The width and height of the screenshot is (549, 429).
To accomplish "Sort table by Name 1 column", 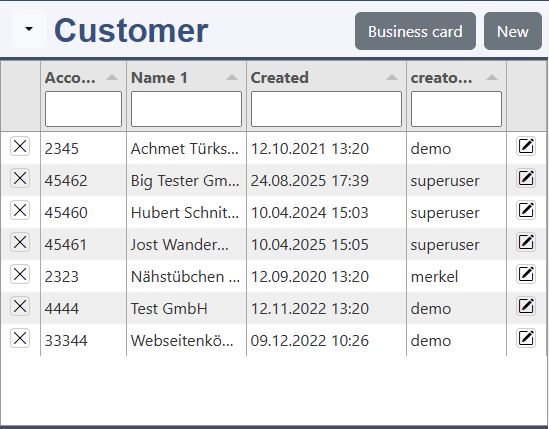I will pyautogui.click(x=232, y=77).
